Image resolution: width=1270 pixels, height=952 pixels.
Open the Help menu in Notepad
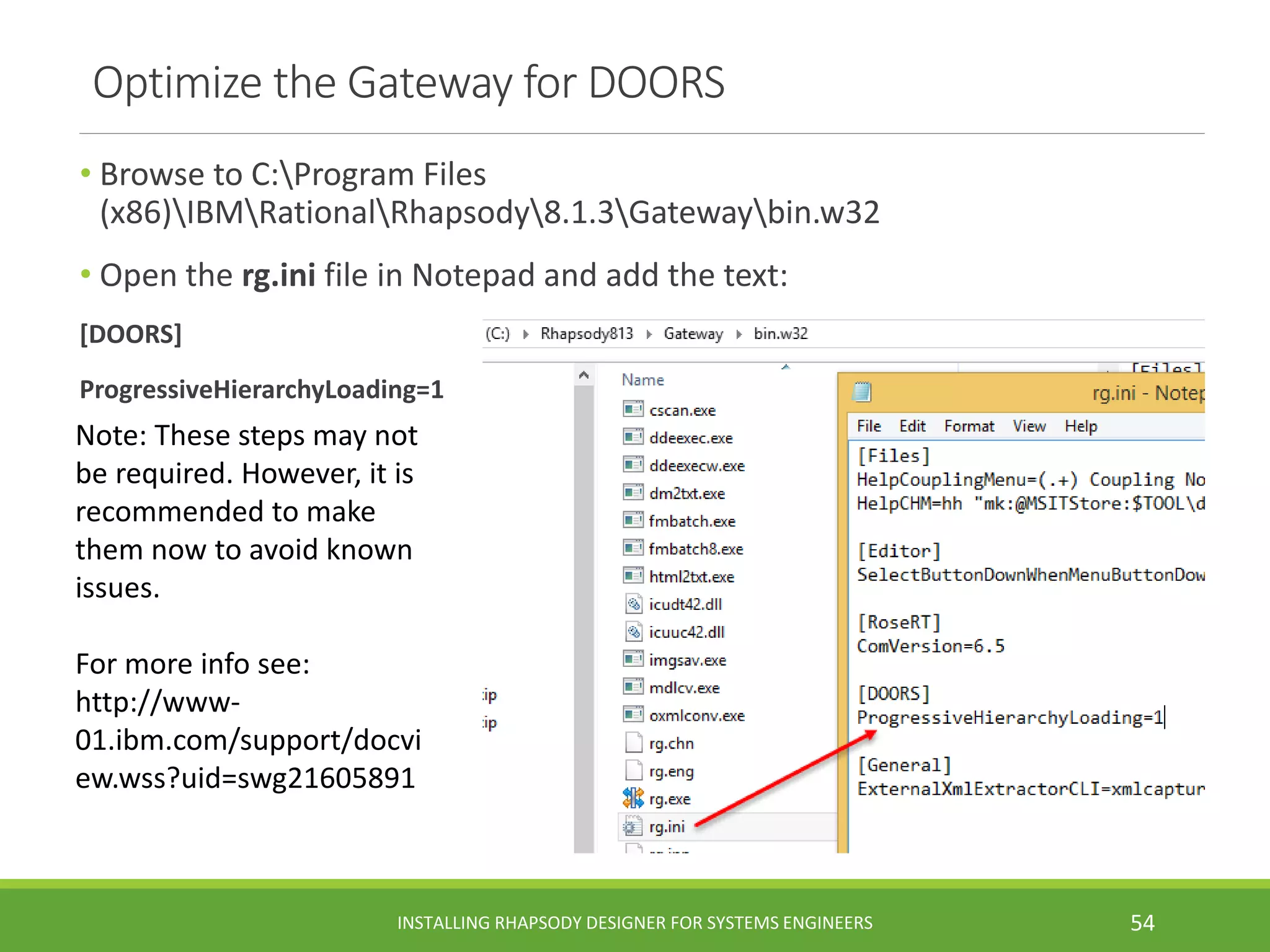[x=1081, y=426]
